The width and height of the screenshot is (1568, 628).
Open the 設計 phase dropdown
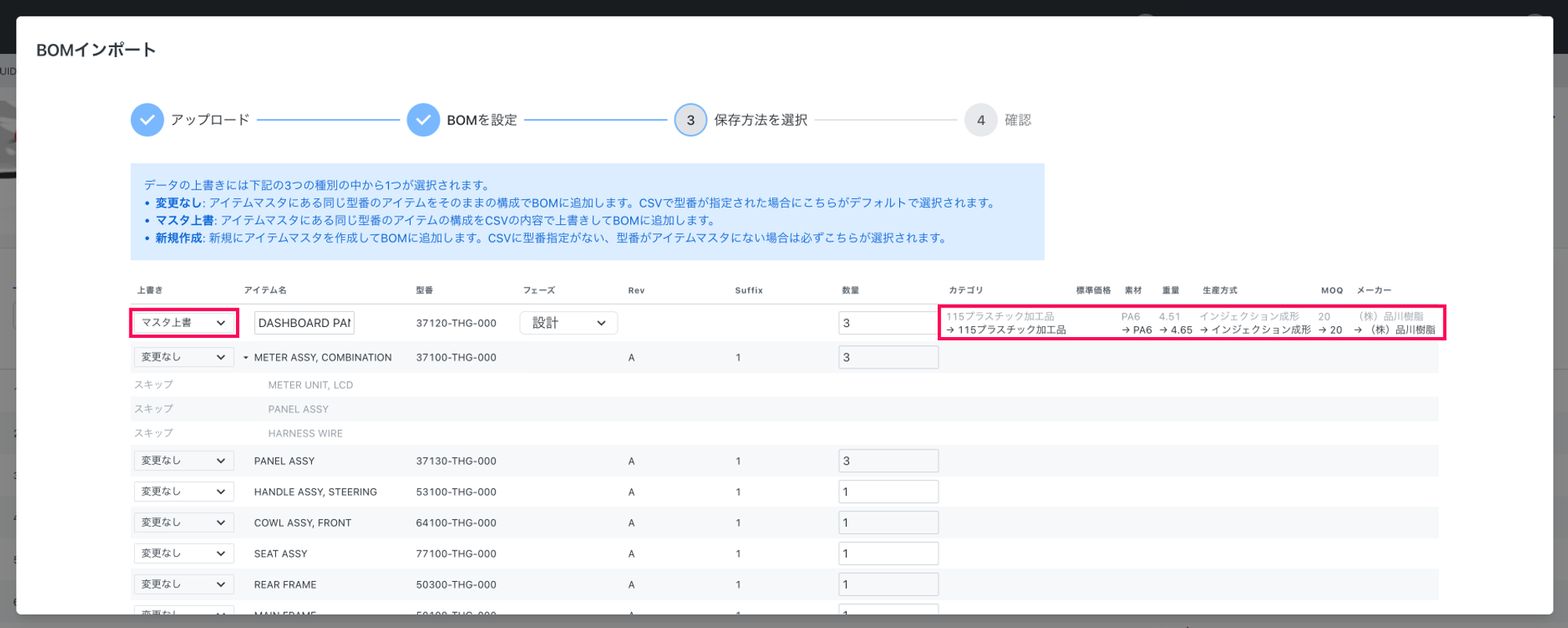coord(568,323)
